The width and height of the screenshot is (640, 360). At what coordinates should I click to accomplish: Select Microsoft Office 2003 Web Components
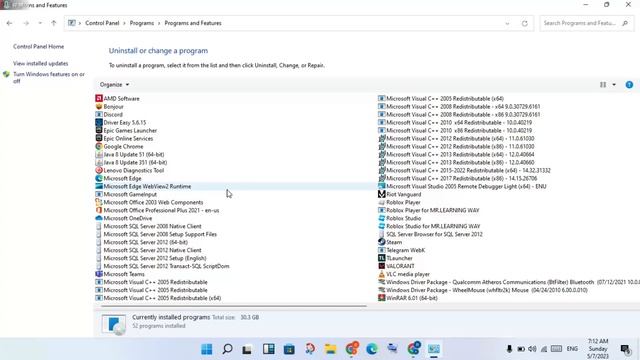pos(153,202)
